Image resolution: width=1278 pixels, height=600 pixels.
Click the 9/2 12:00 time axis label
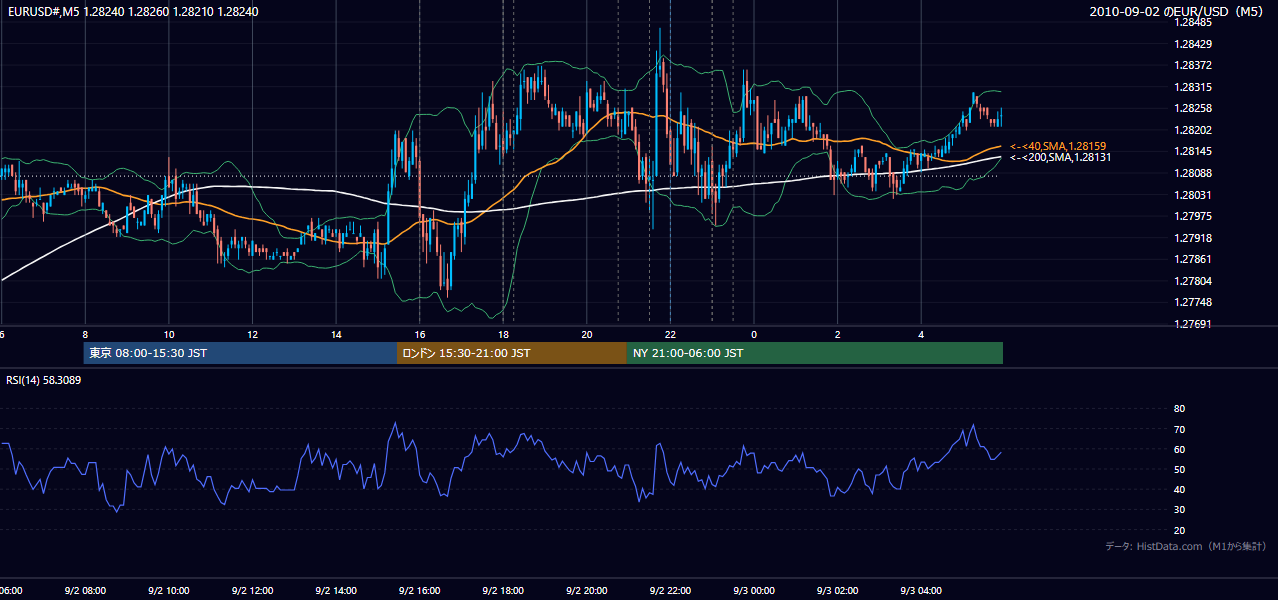[252, 591]
